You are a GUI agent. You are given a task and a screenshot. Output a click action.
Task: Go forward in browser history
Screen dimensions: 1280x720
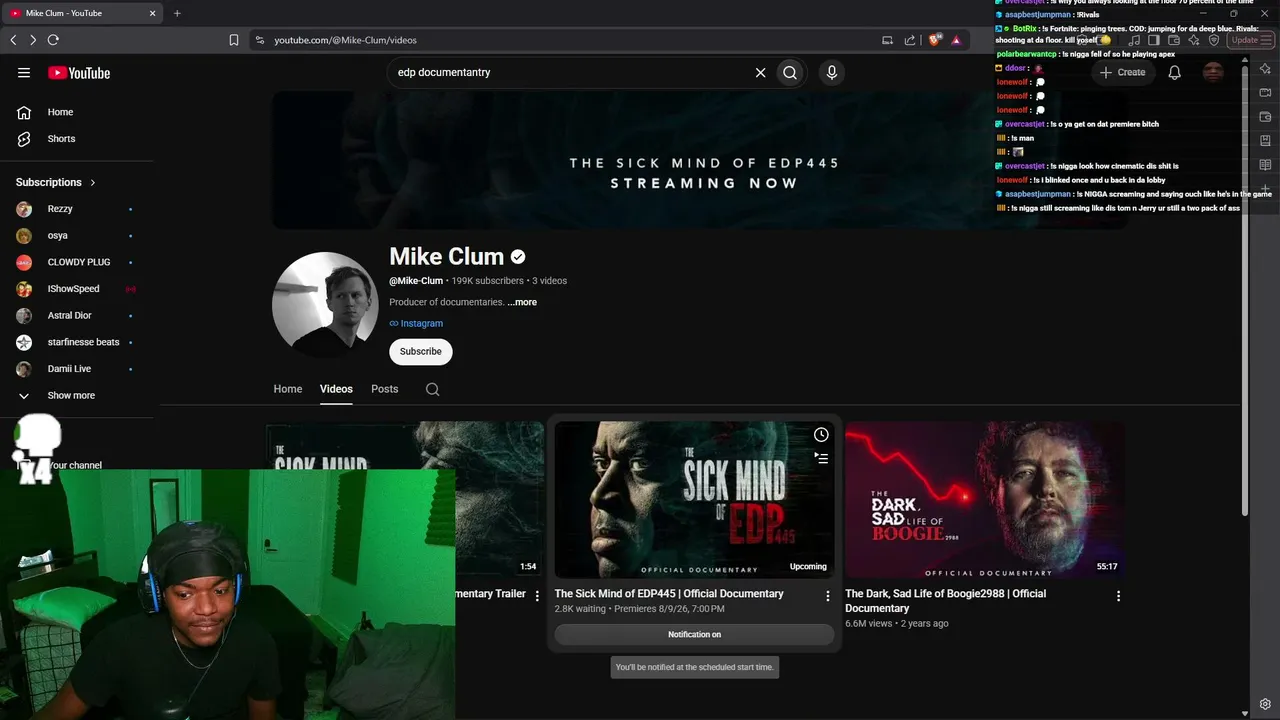pos(33,40)
